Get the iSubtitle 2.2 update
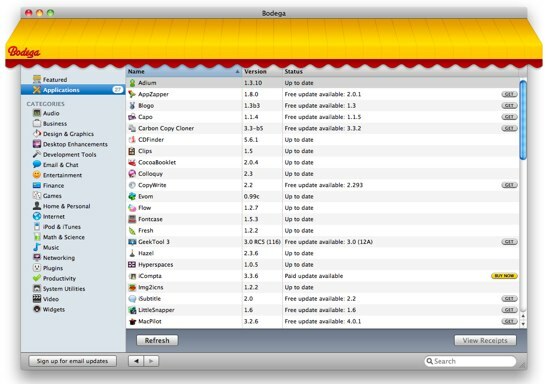Viewport: 550px width, 384px height. coord(509,298)
